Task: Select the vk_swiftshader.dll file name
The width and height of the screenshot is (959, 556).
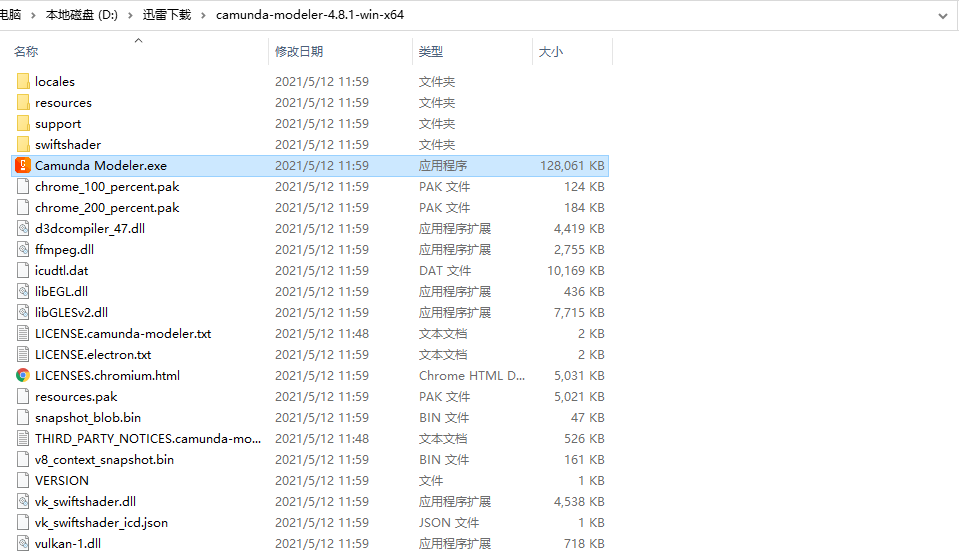Action: pos(86,502)
